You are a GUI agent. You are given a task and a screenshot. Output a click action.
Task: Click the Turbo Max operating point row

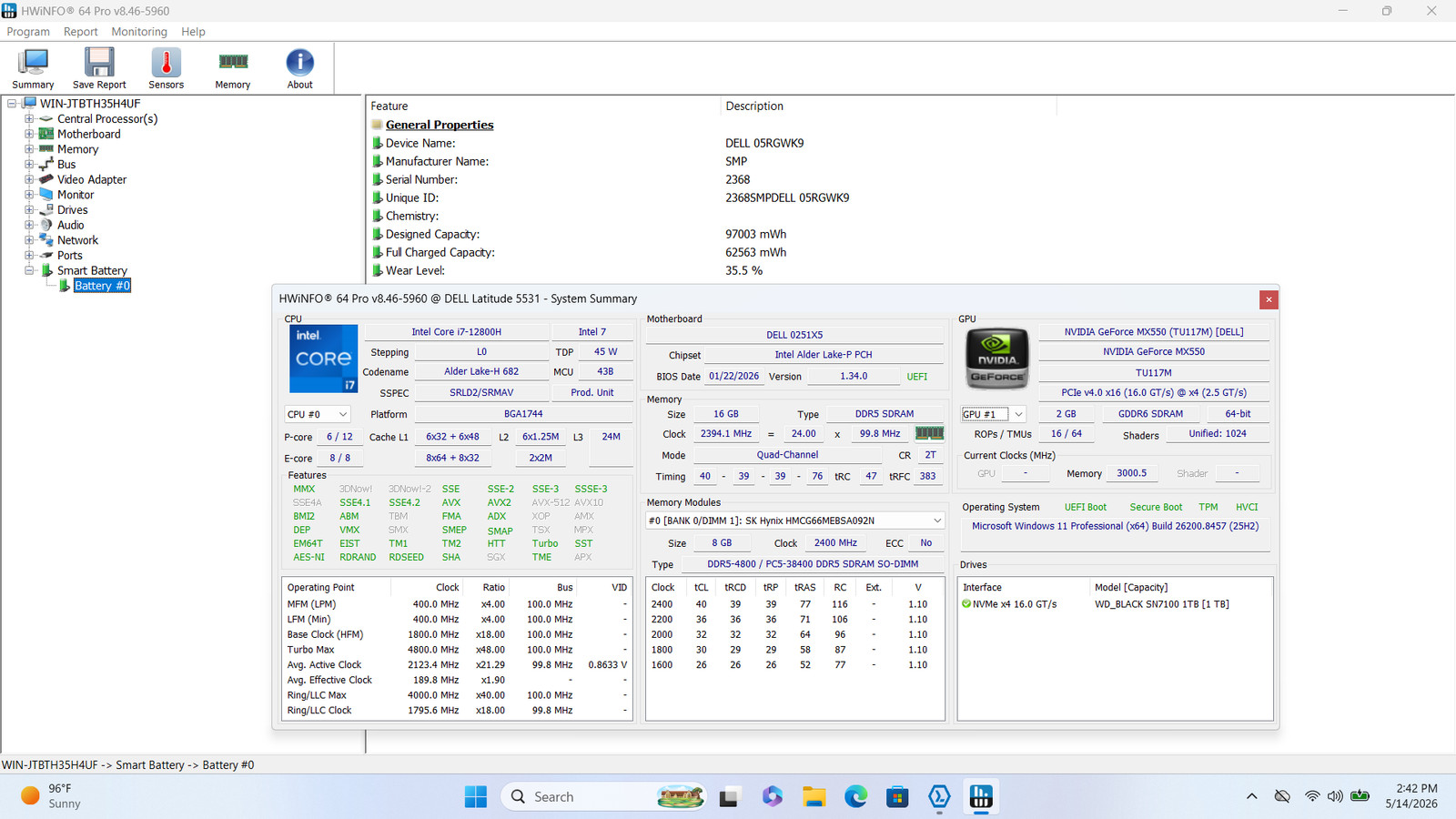point(457,650)
